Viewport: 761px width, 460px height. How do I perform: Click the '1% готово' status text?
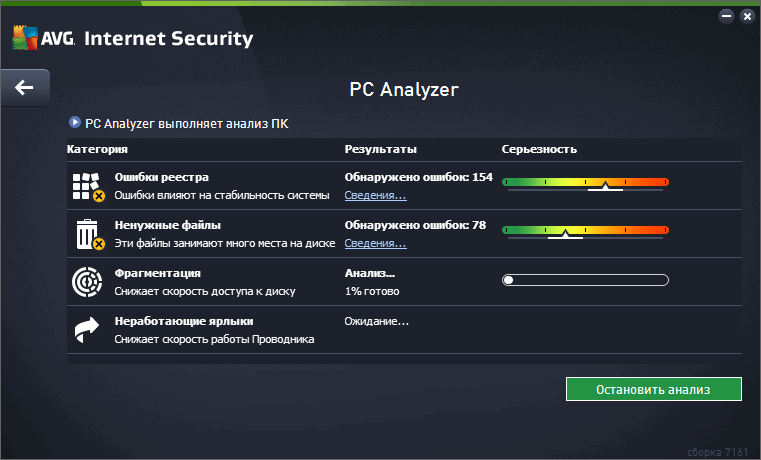pos(372,291)
